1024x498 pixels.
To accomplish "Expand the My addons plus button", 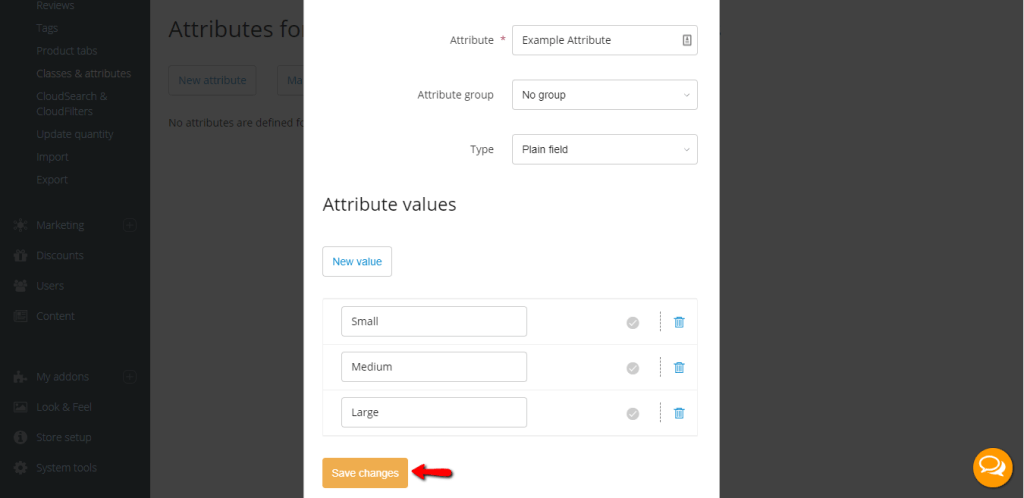I will [129, 377].
